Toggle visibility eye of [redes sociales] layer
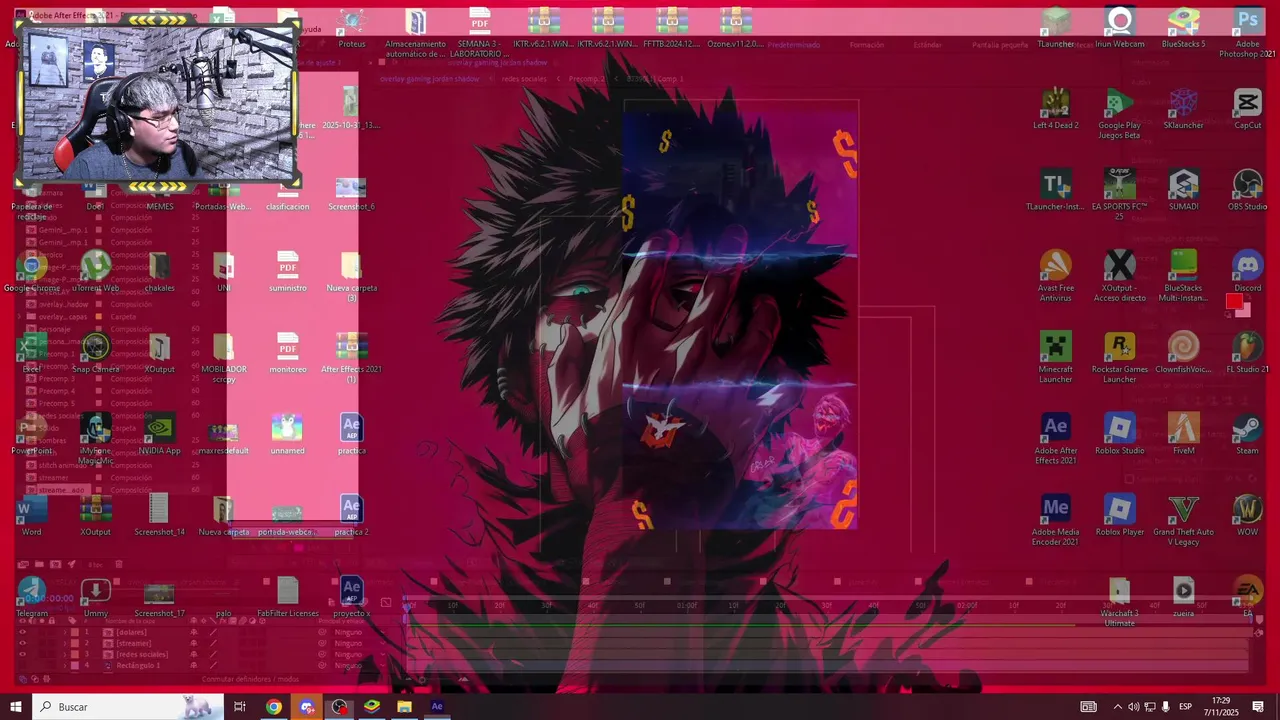 click(x=22, y=654)
